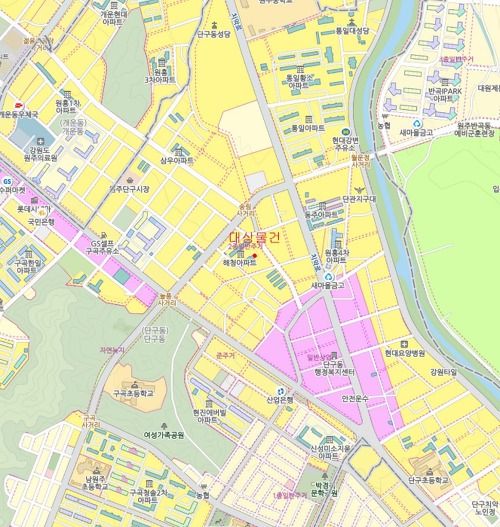Select the 새마을금고 icon near 원흥4차아파트
Screen dimensions: 500x527
click(x=328, y=277)
